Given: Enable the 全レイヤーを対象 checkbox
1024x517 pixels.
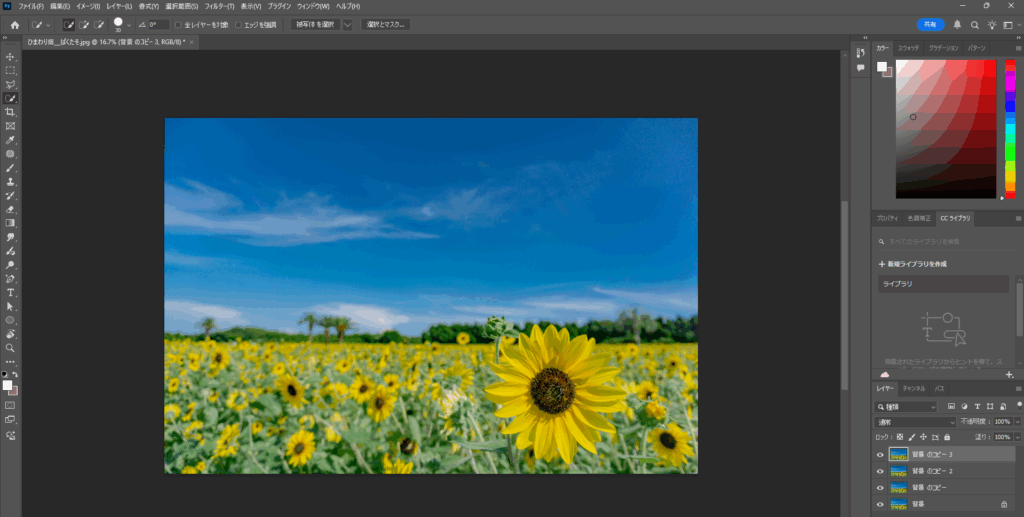Looking at the screenshot, I should pyautogui.click(x=178, y=24).
